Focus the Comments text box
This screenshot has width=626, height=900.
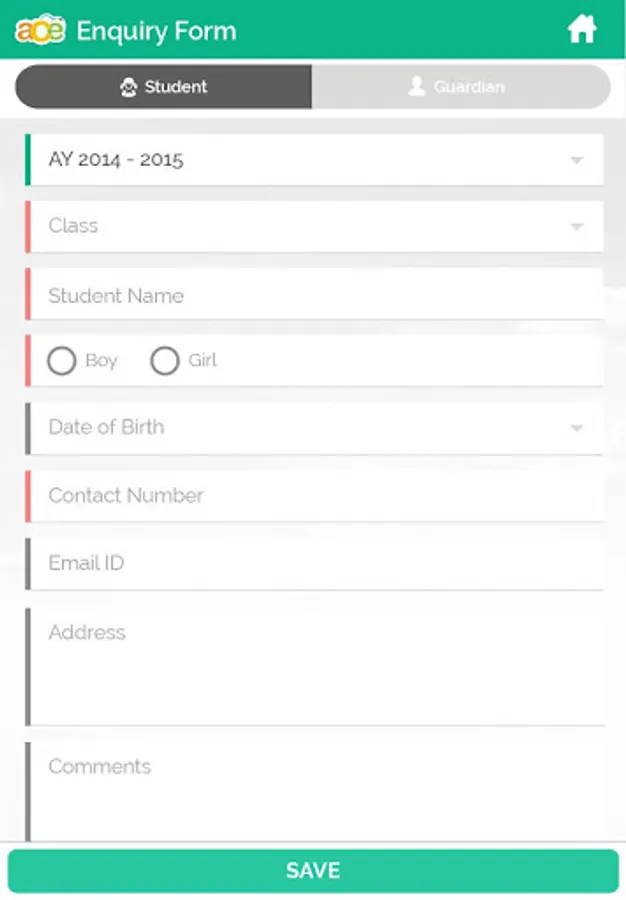pyautogui.click(x=315, y=790)
